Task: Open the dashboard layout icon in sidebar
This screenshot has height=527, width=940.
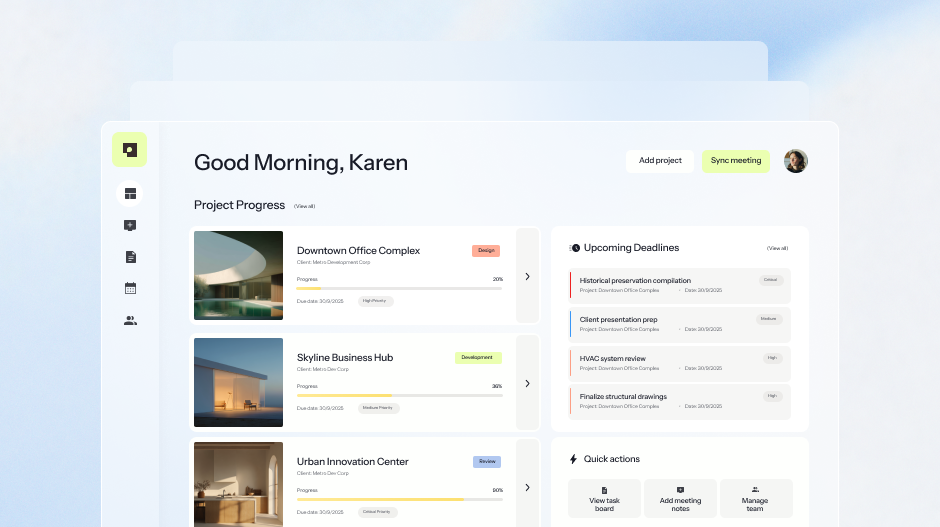Action: (x=130, y=194)
